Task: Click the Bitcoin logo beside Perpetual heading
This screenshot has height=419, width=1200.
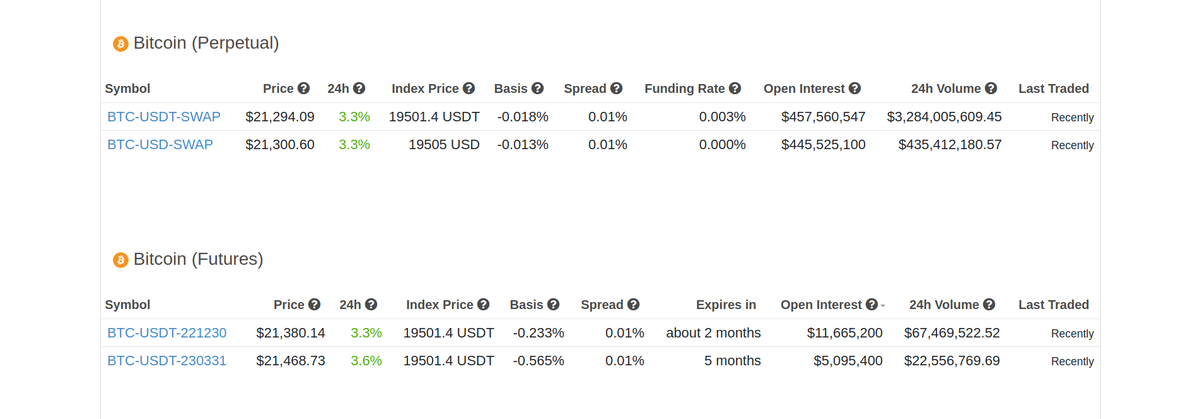Action: [121, 44]
